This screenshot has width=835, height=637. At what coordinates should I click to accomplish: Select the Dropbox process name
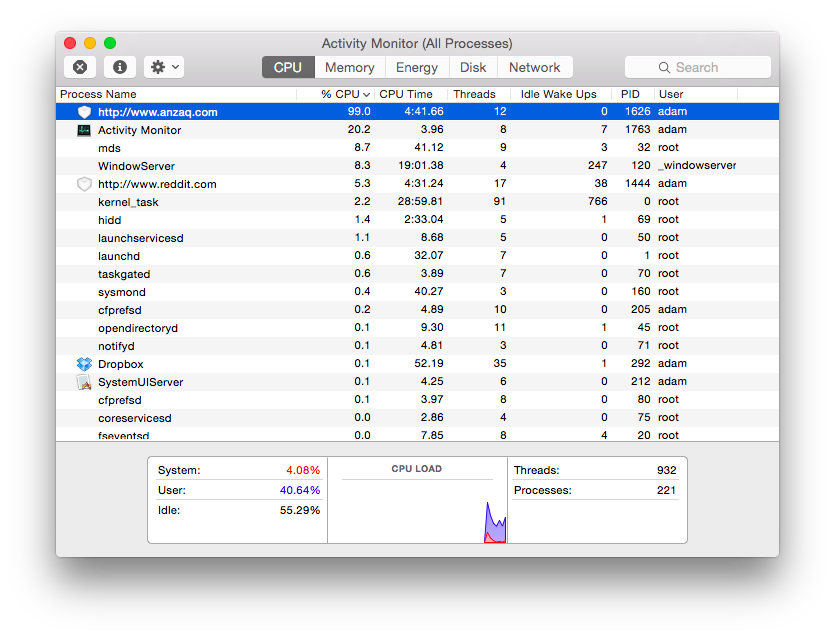pos(121,364)
